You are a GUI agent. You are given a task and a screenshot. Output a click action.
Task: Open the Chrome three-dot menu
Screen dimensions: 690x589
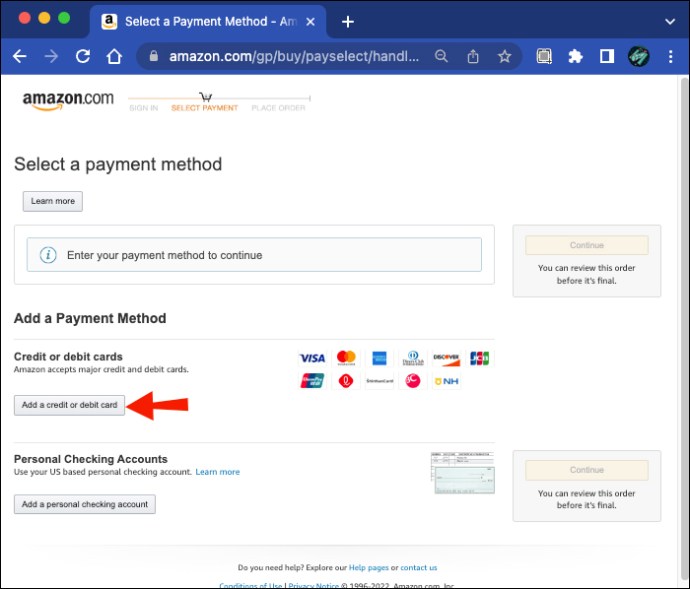pyautogui.click(x=670, y=56)
